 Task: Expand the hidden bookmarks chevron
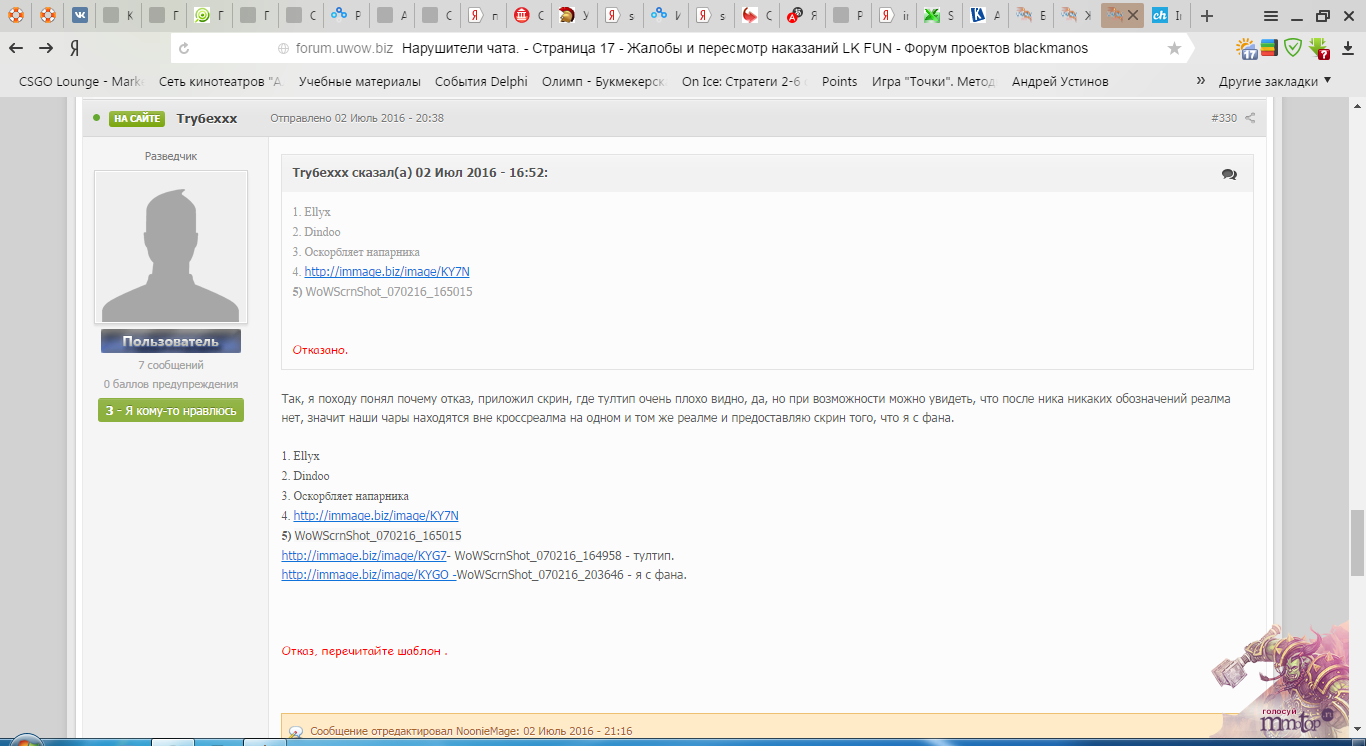[x=1199, y=81]
